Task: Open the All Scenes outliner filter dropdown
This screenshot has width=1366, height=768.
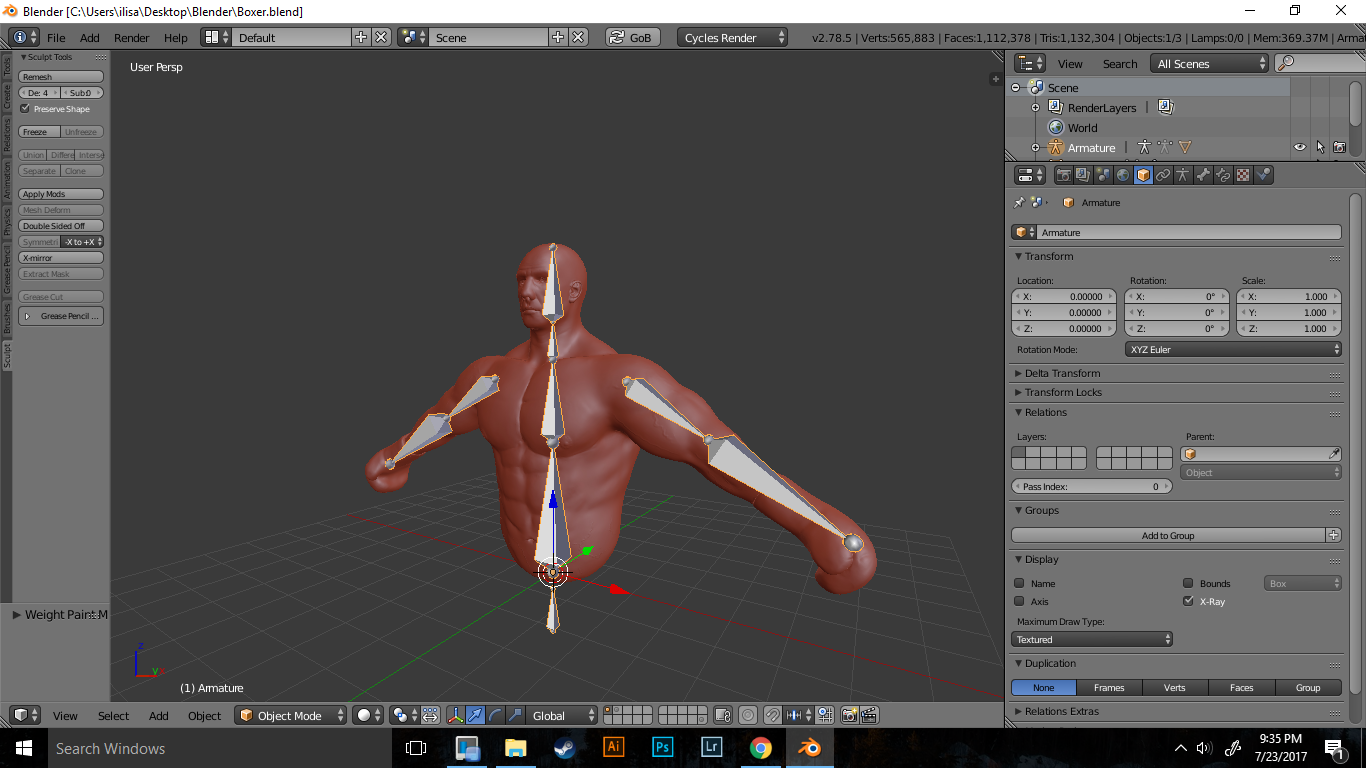Action: [1209, 63]
